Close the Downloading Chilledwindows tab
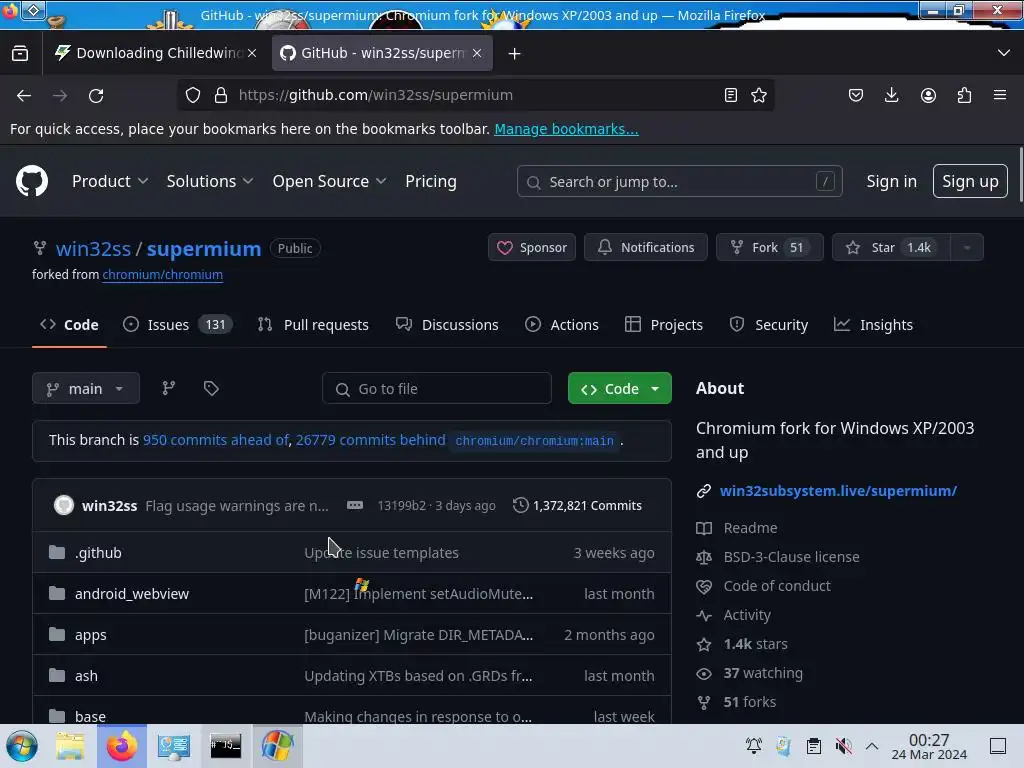Image resolution: width=1024 pixels, height=768 pixels. tap(252, 54)
